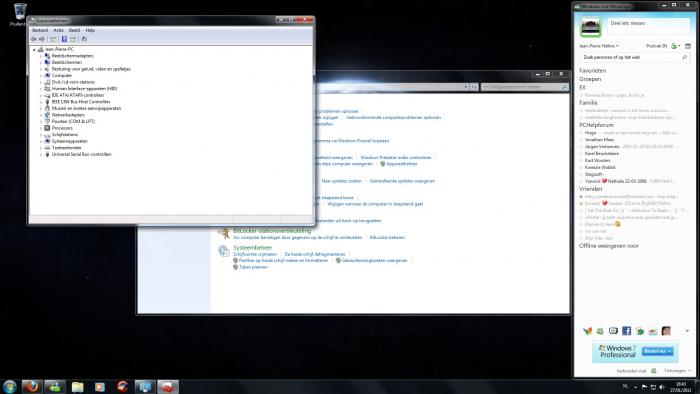Viewport: 700px width, 394px height.
Task: Click the Facebook icon in Messenger
Action: [626, 331]
